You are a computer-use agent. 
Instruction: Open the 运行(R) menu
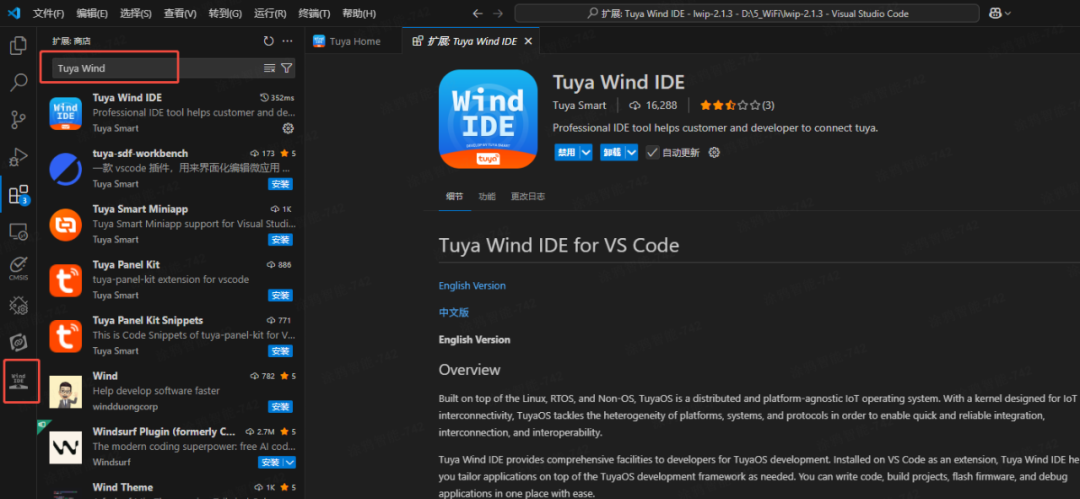[x=270, y=13]
